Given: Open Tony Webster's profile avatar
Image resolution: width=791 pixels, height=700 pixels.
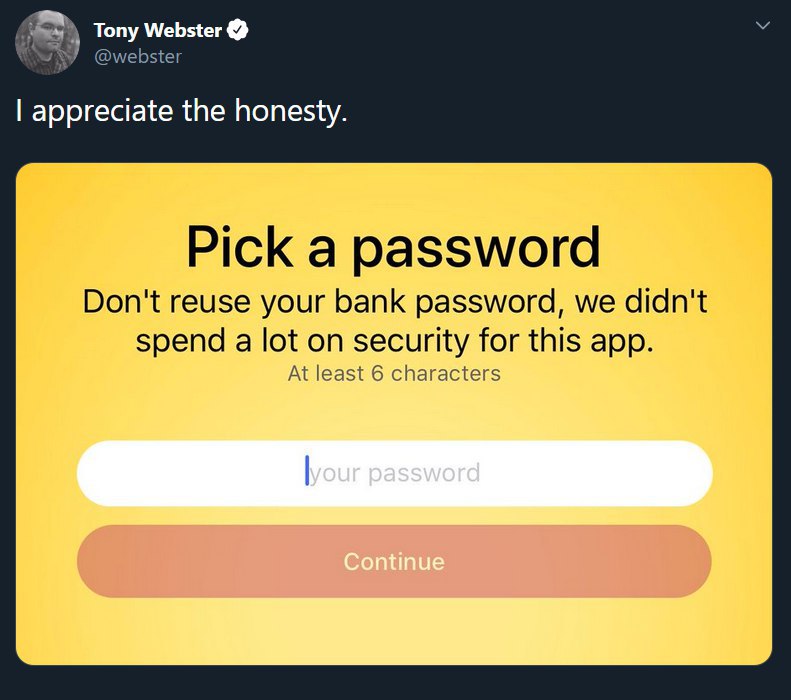Looking at the screenshot, I should click(x=47, y=42).
